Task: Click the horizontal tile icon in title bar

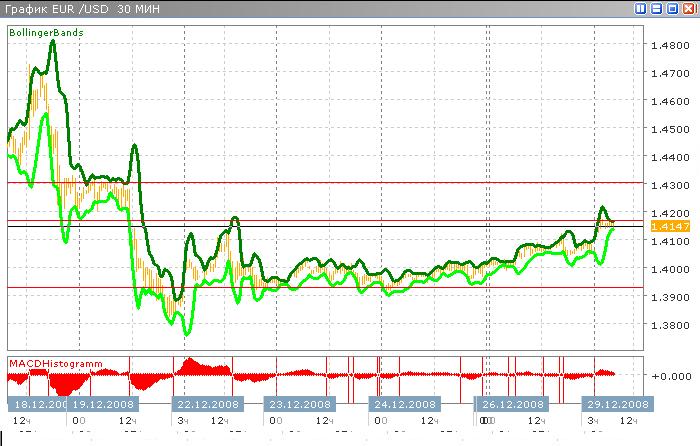Action: pos(657,8)
